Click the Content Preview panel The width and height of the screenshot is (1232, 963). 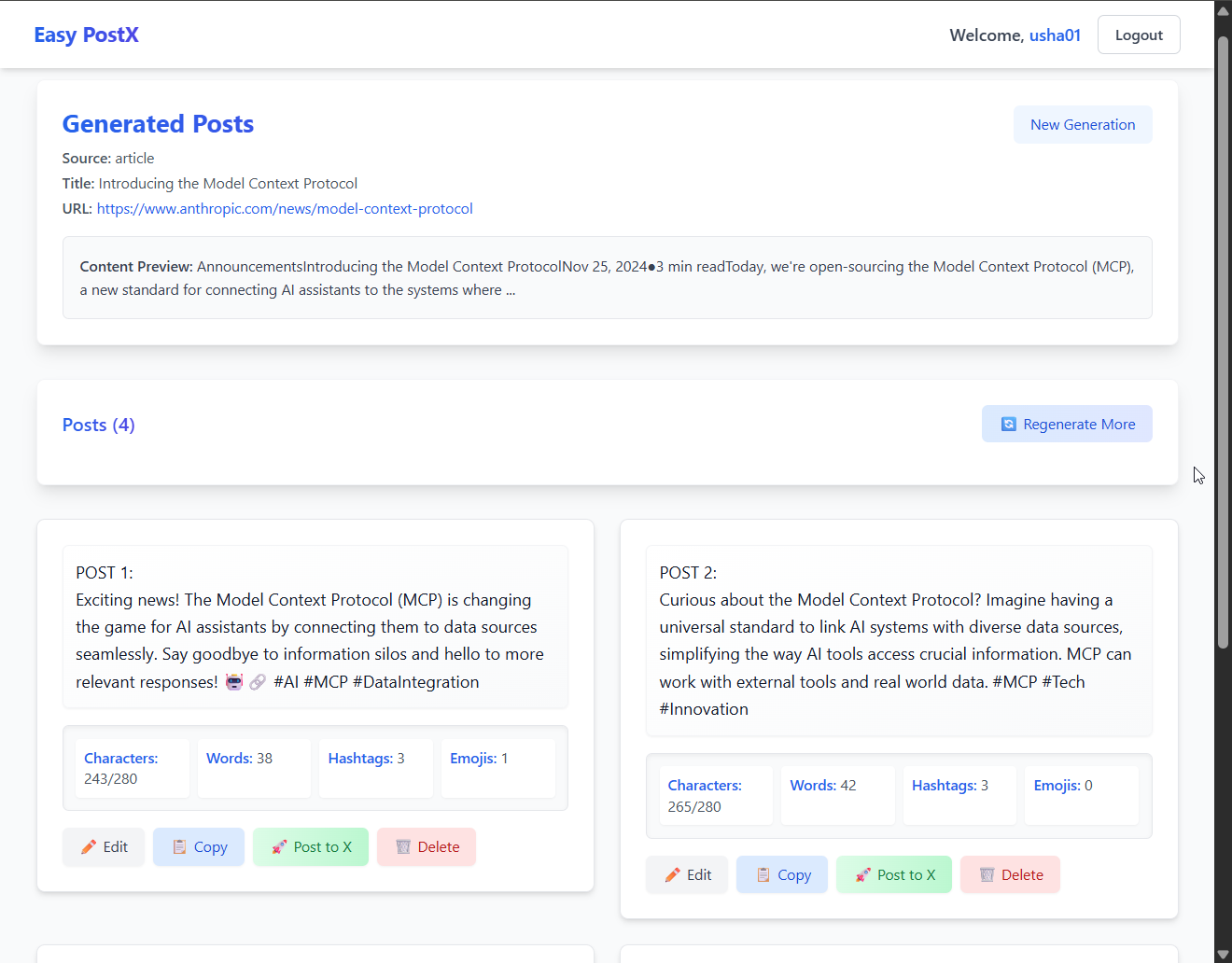608,277
